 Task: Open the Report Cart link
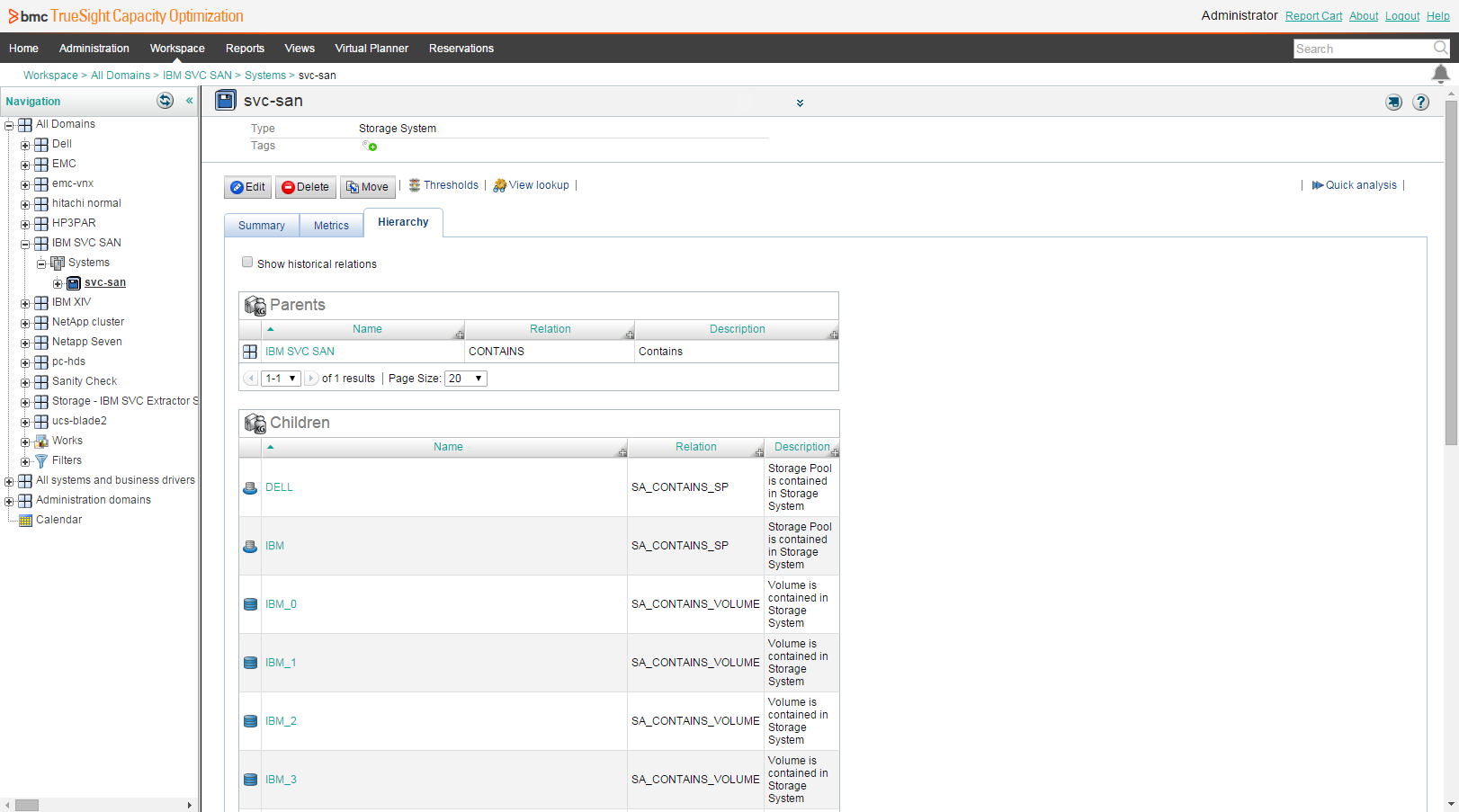1313,16
